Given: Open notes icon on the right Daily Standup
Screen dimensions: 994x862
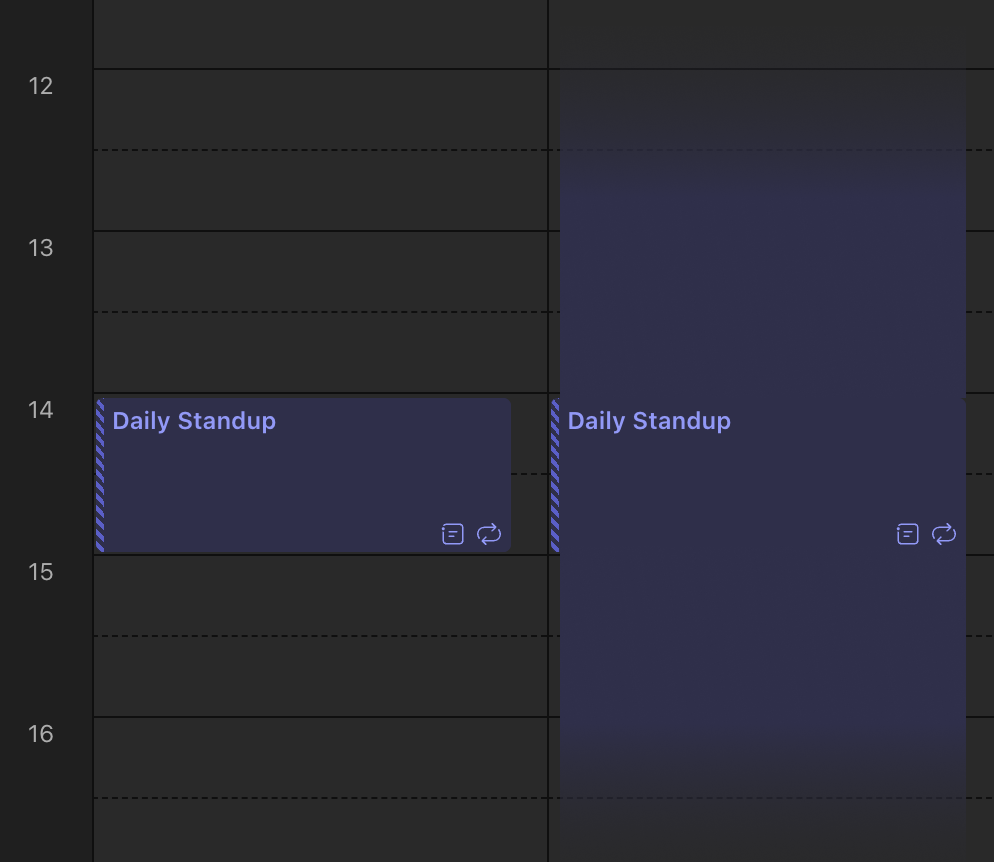Looking at the screenshot, I should pyautogui.click(x=908, y=534).
